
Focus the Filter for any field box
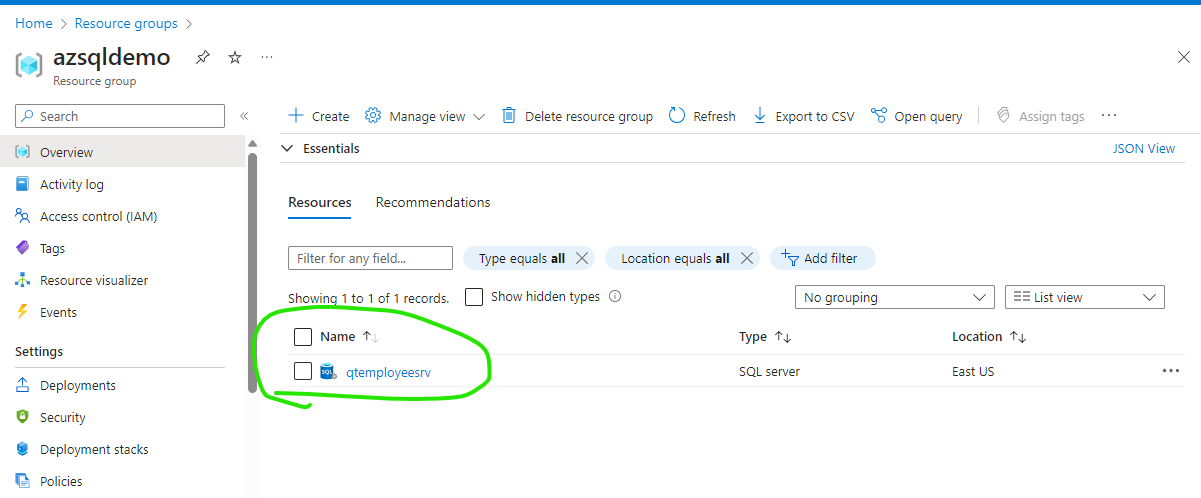[x=370, y=258]
